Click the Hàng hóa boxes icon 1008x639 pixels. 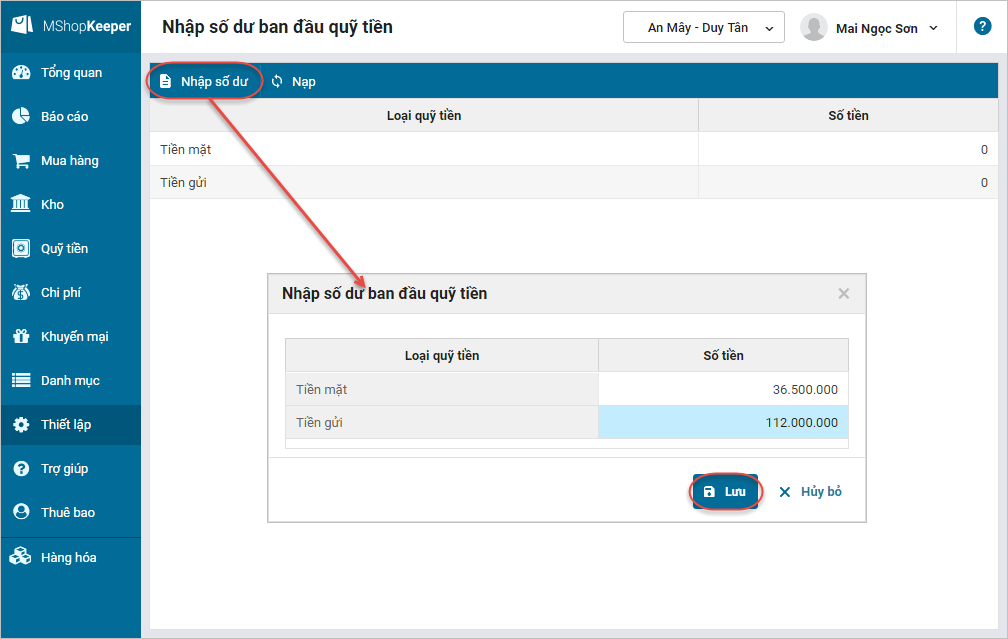pyautogui.click(x=21, y=557)
